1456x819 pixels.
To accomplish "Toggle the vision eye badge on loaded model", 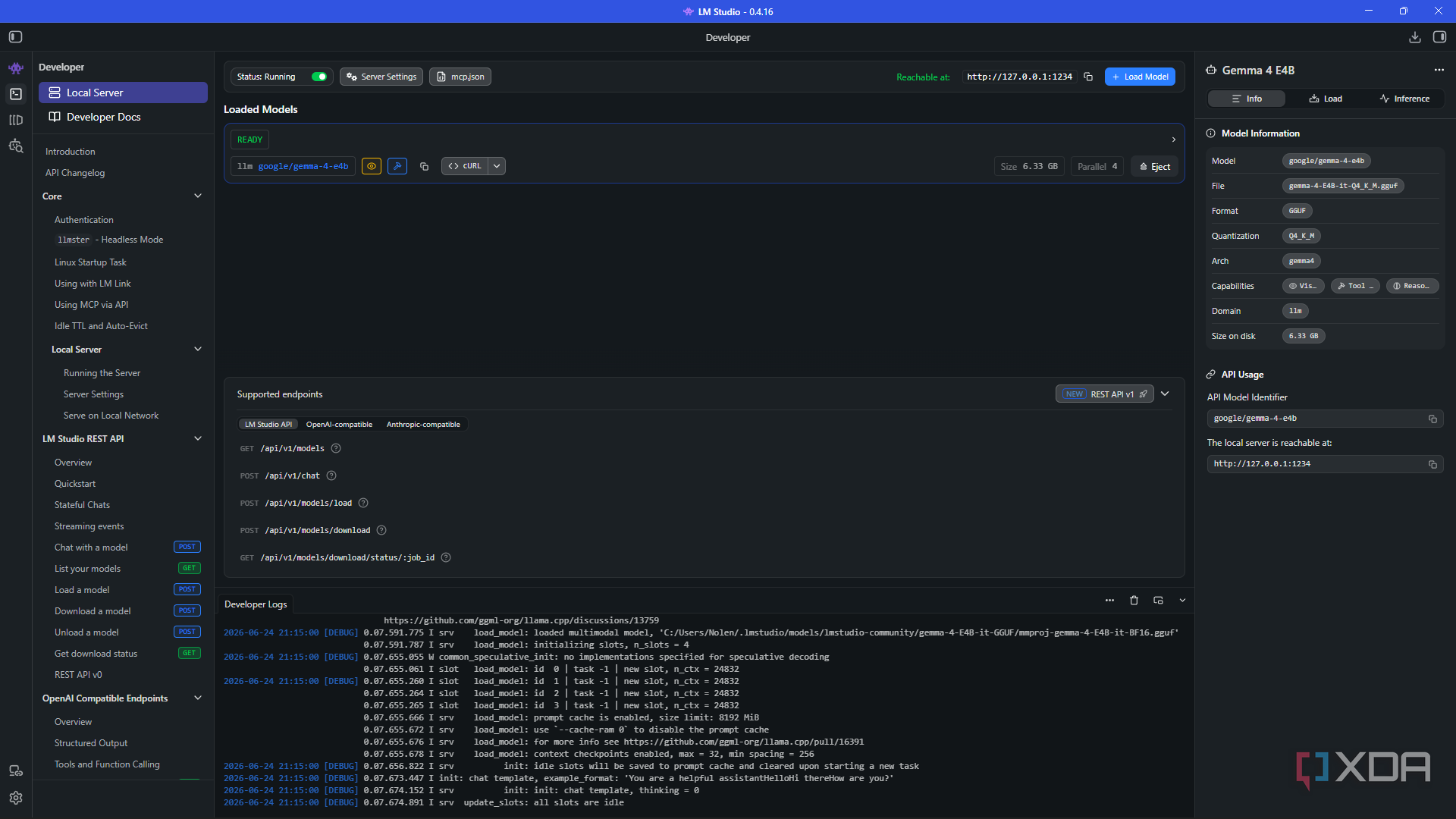I will (372, 166).
